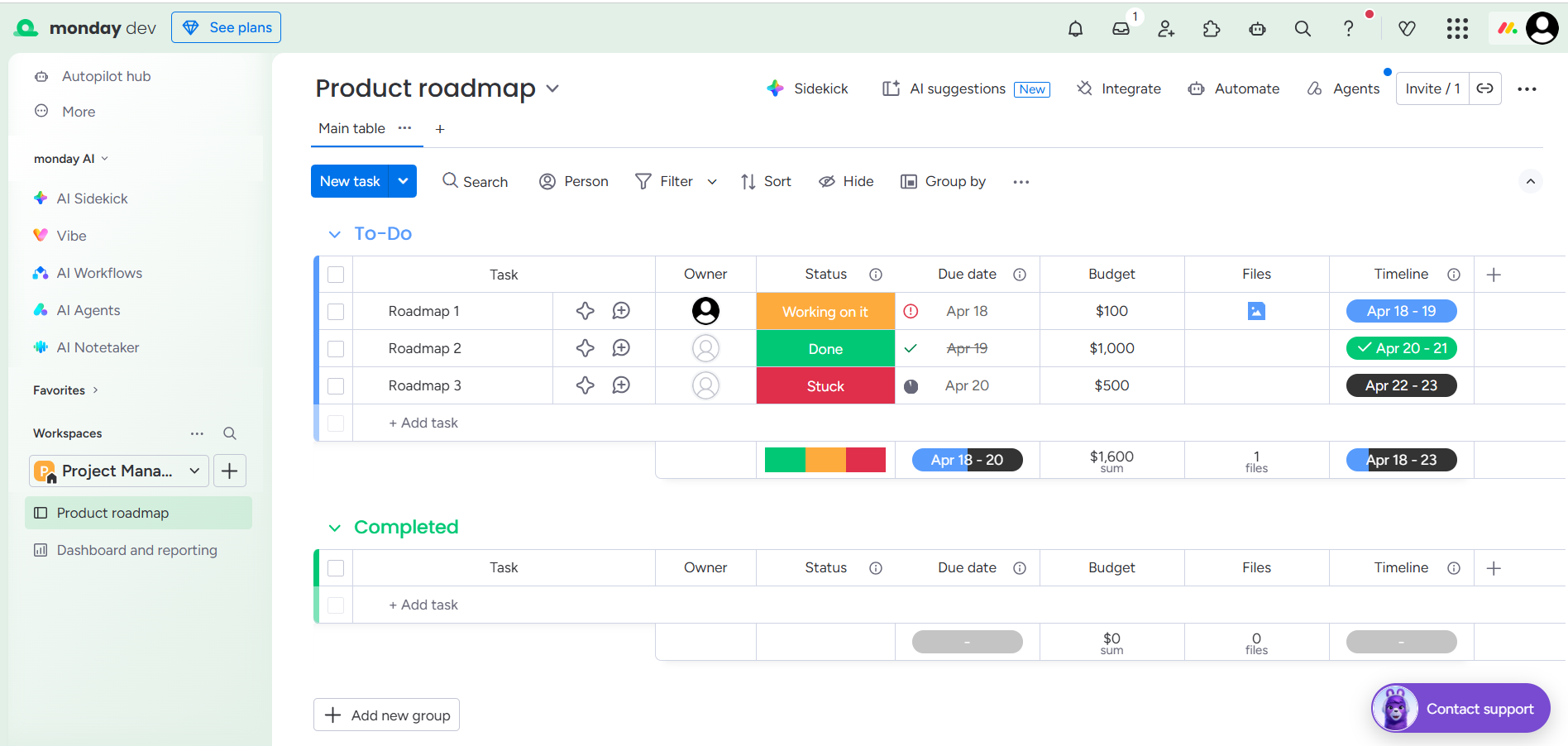The image size is (1568, 746).
Task: Click Add new group below the table
Action: point(386,715)
